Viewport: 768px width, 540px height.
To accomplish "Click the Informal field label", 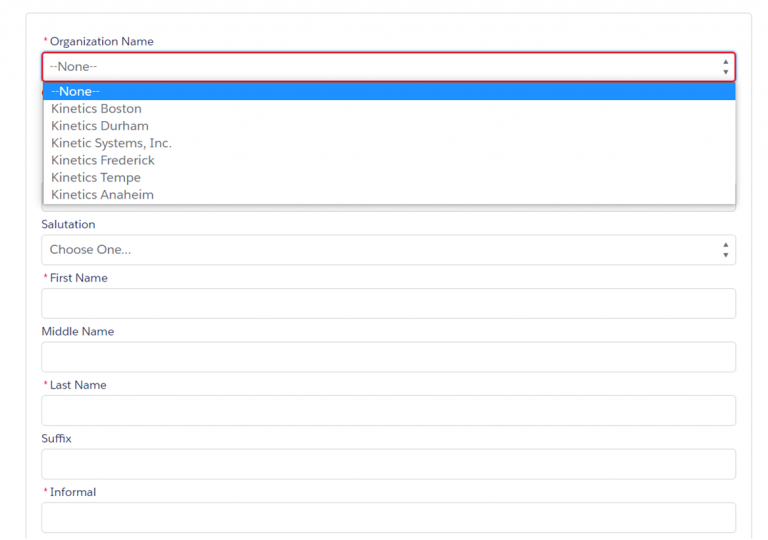I will coord(73,492).
